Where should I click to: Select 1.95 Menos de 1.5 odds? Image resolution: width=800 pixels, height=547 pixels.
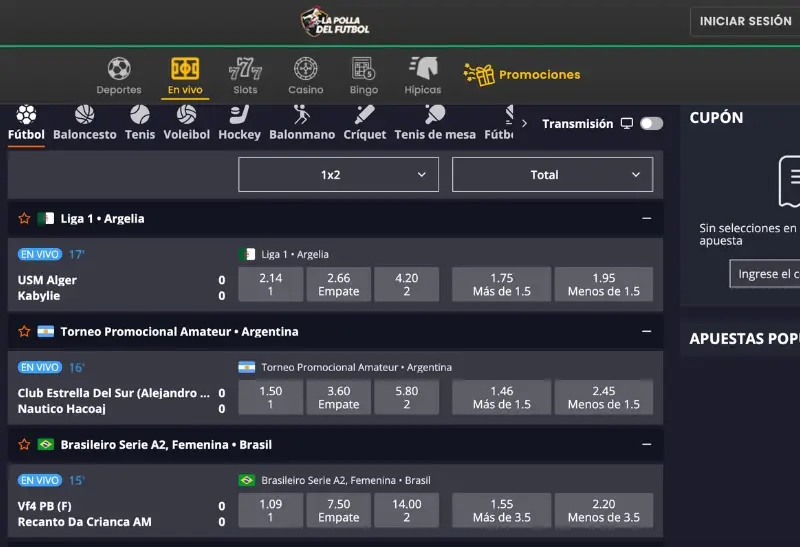click(604, 284)
